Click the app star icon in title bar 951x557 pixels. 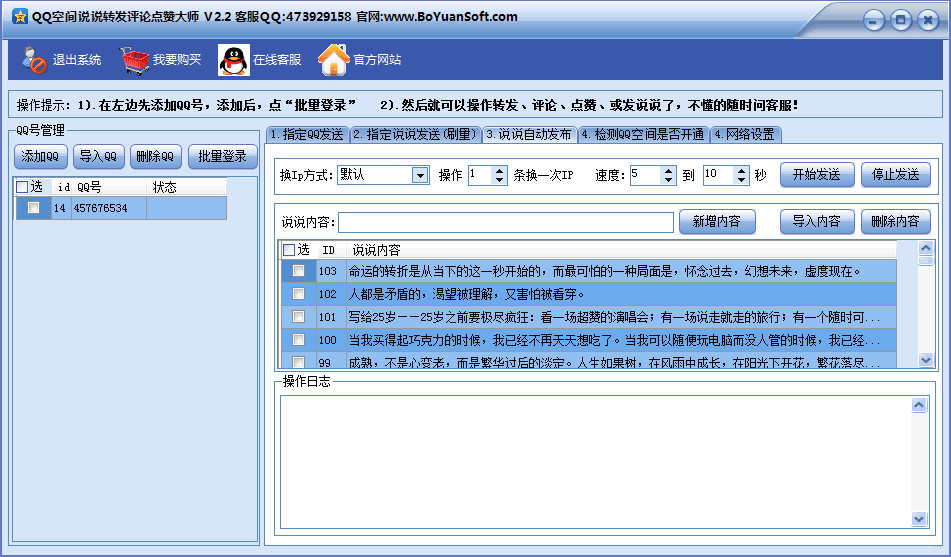pos(20,16)
